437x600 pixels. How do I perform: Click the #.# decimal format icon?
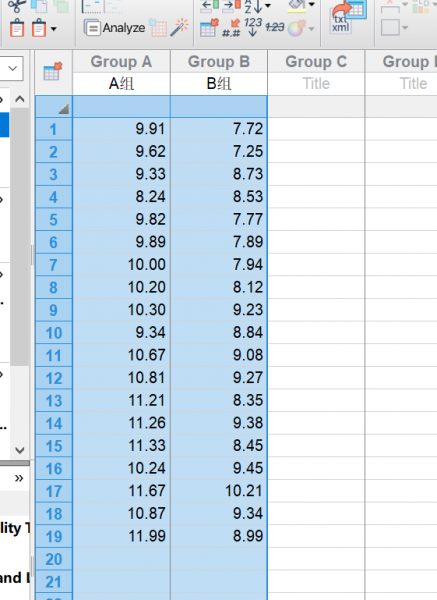pyautogui.click(x=231, y=28)
